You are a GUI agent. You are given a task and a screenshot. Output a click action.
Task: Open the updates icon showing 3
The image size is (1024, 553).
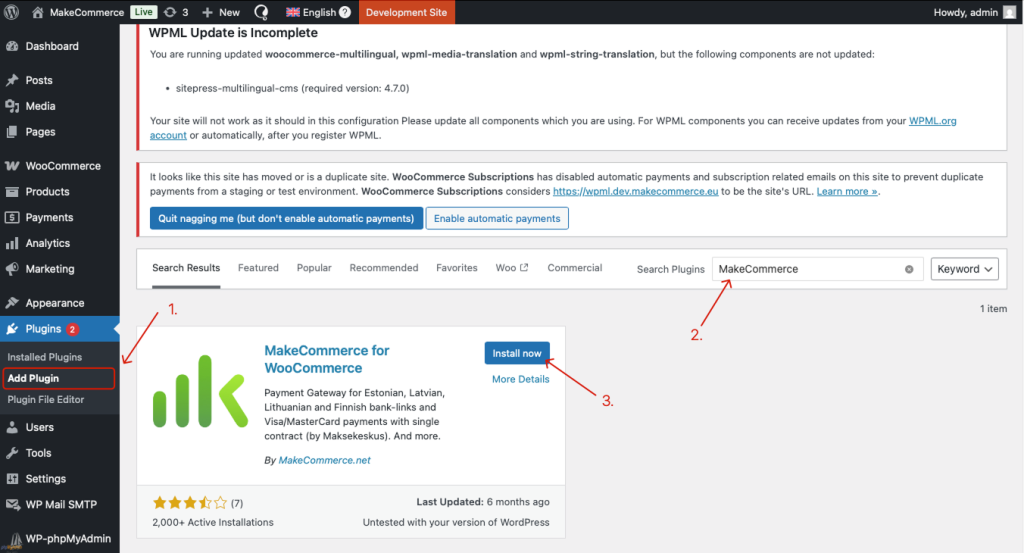click(170, 12)
